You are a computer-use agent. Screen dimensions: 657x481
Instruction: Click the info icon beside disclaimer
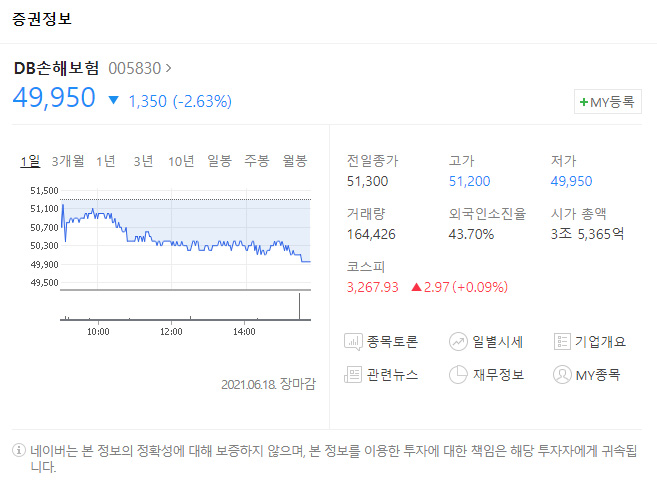click(x=19, y=450)
